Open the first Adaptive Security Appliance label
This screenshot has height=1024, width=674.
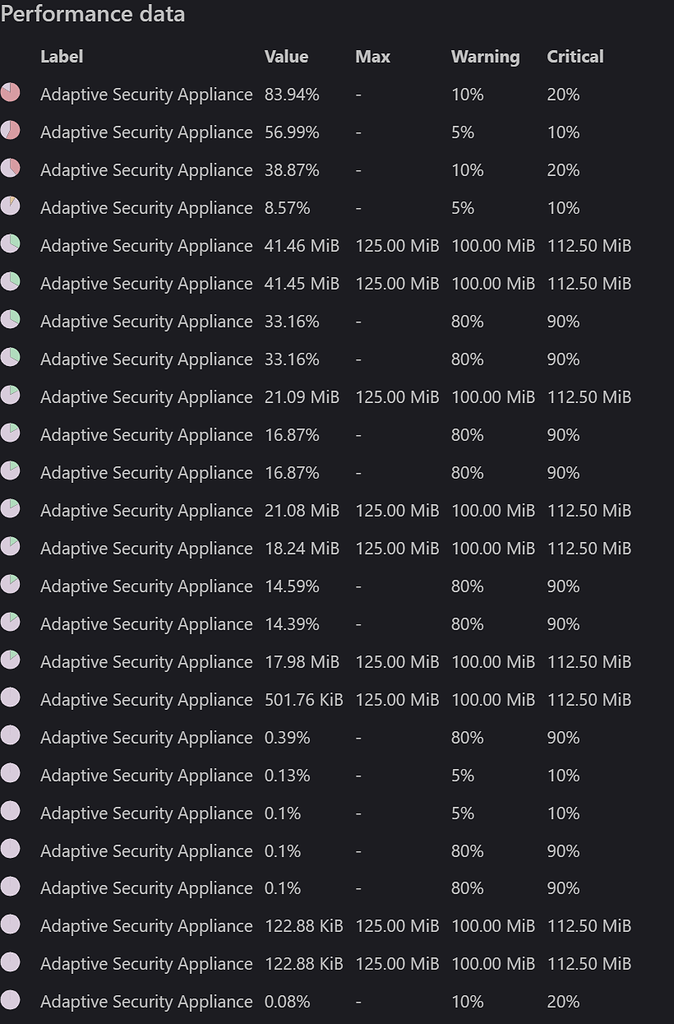(x=146, y=94)
